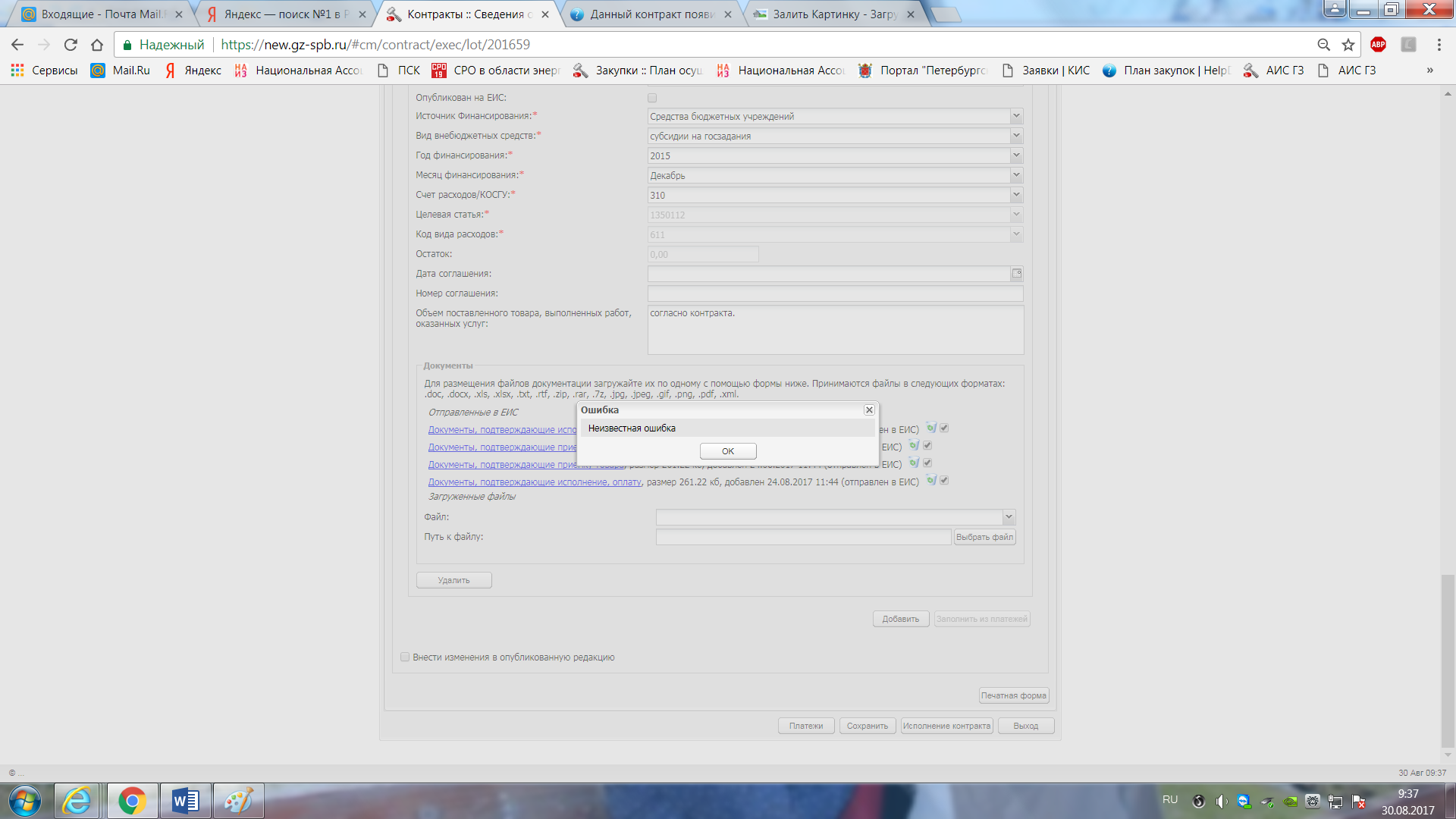Enable Внести изменения в опубликованную редакцию
This screenshot has width=1456, height=819.
coord(405,657)
